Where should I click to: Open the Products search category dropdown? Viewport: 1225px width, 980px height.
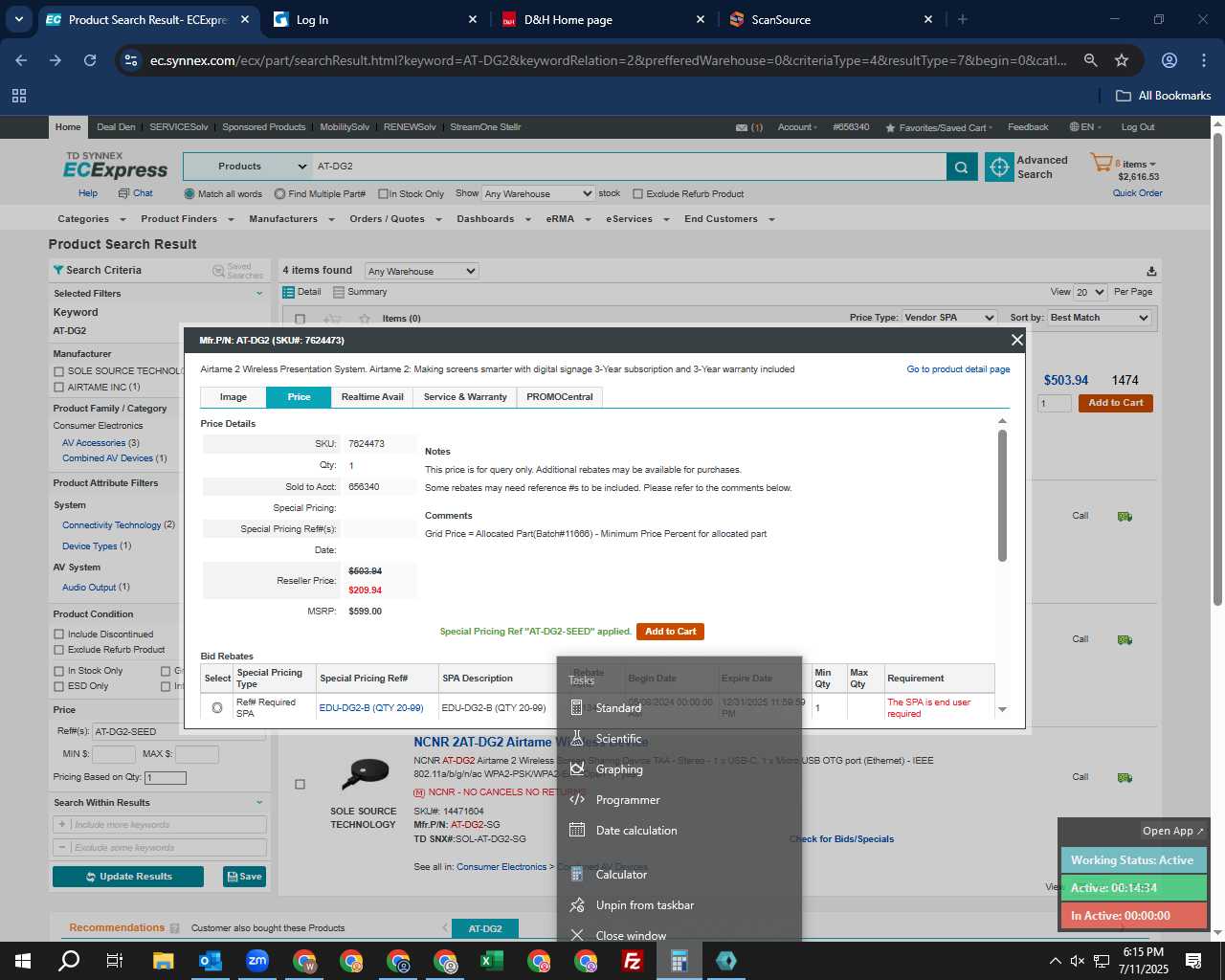(x=247, y=167)
